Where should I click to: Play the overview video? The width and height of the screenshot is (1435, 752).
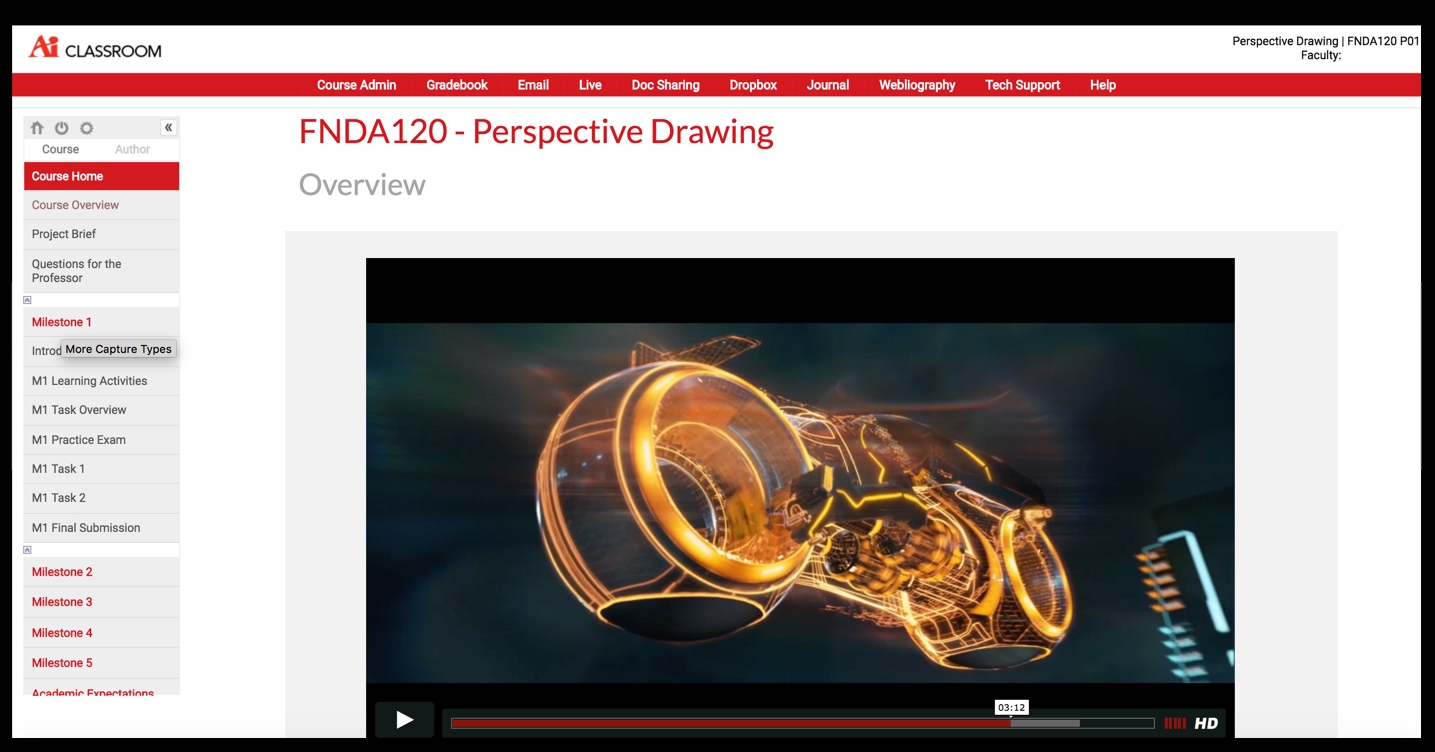[x=404, y=720]
